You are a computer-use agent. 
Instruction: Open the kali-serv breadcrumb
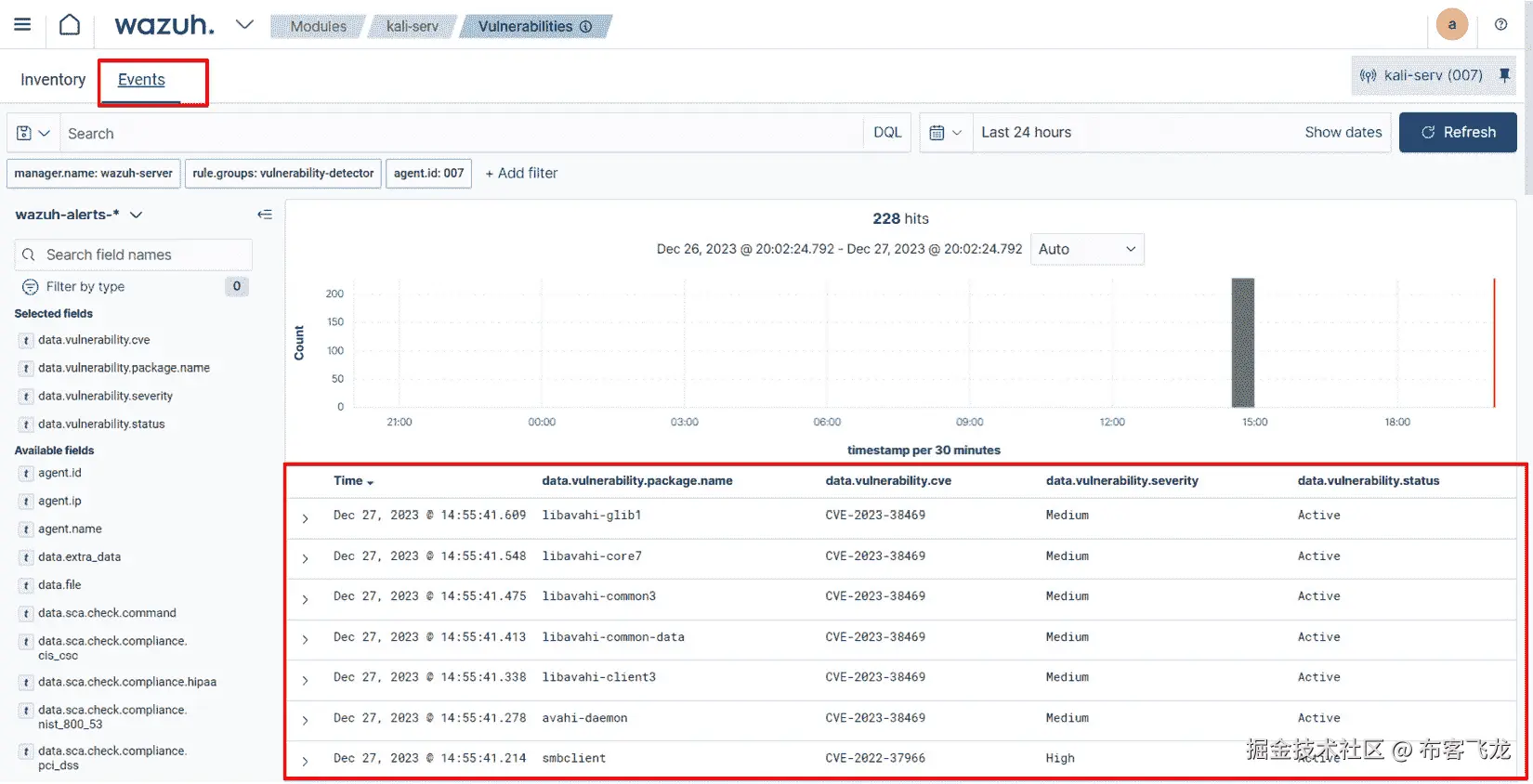pyautogui.click(x=412, y=26)
